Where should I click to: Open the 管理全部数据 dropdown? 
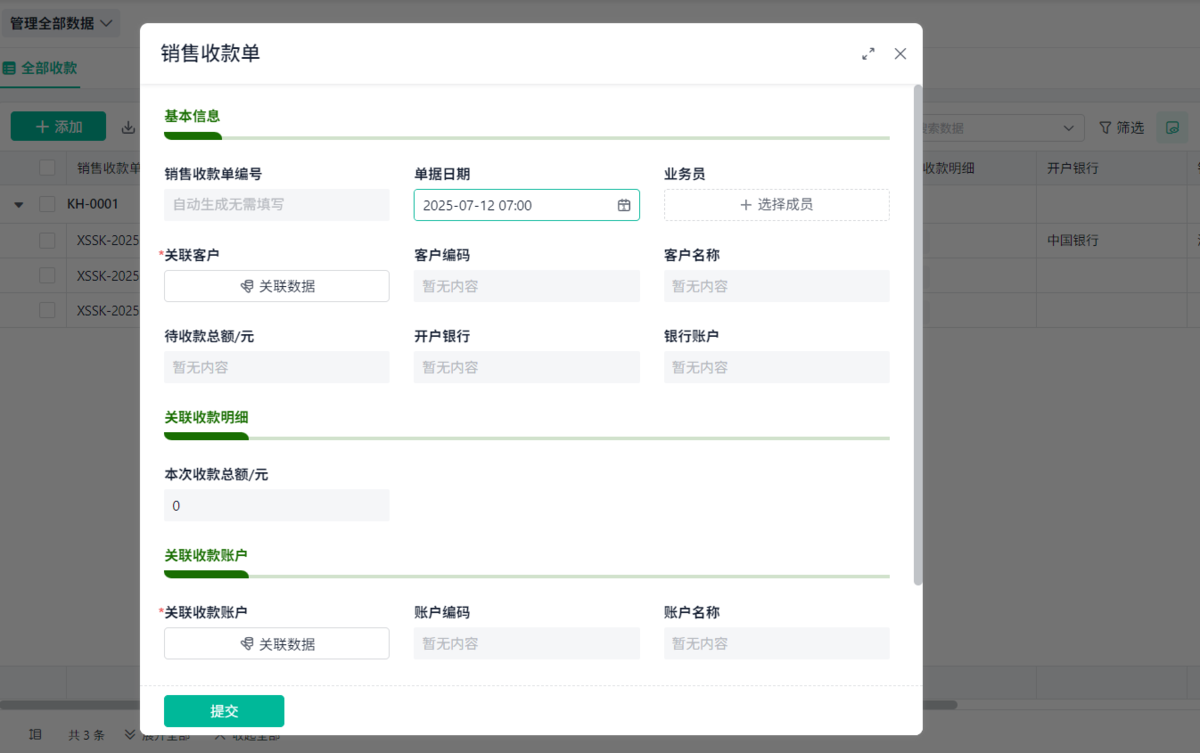click(60, 23)
